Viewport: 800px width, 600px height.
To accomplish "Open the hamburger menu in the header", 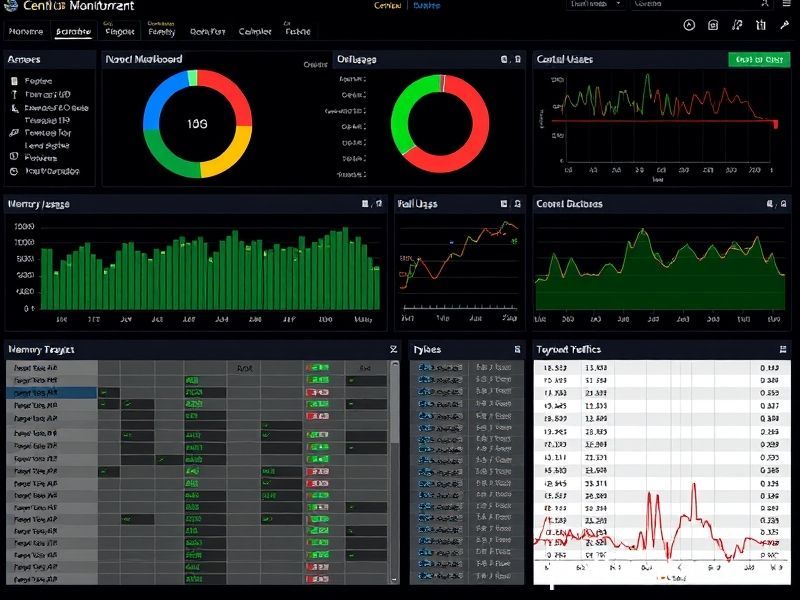I will 786,4.
